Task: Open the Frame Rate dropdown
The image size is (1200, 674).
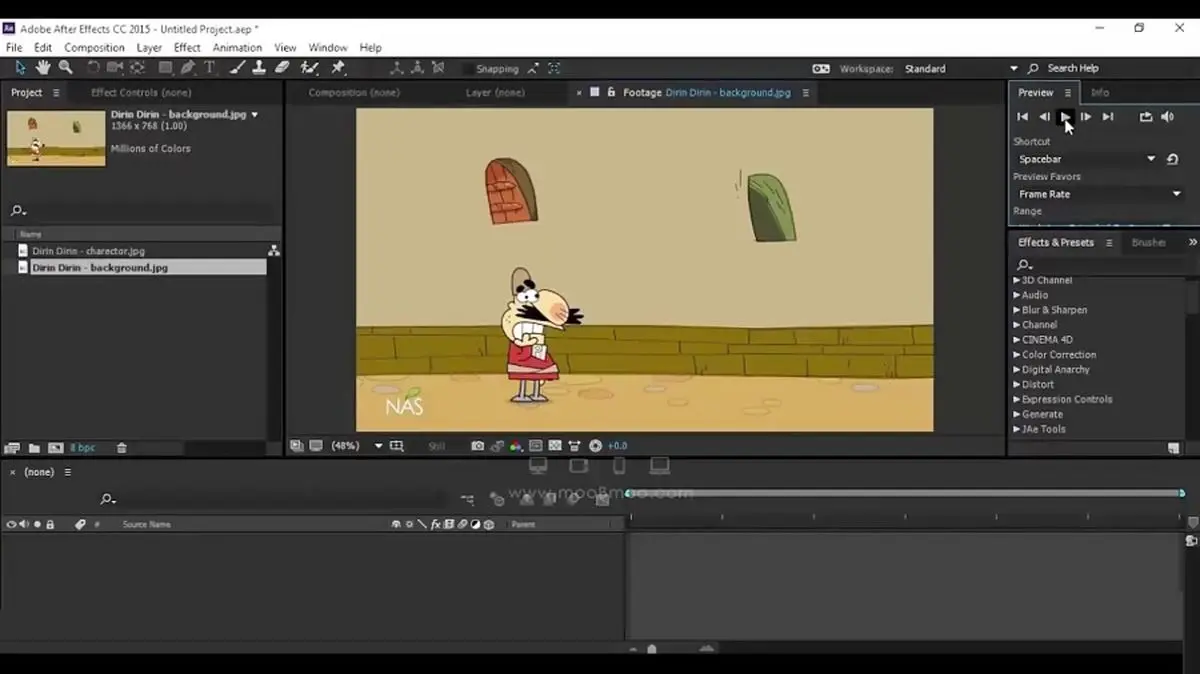Action: point(1099,194)
